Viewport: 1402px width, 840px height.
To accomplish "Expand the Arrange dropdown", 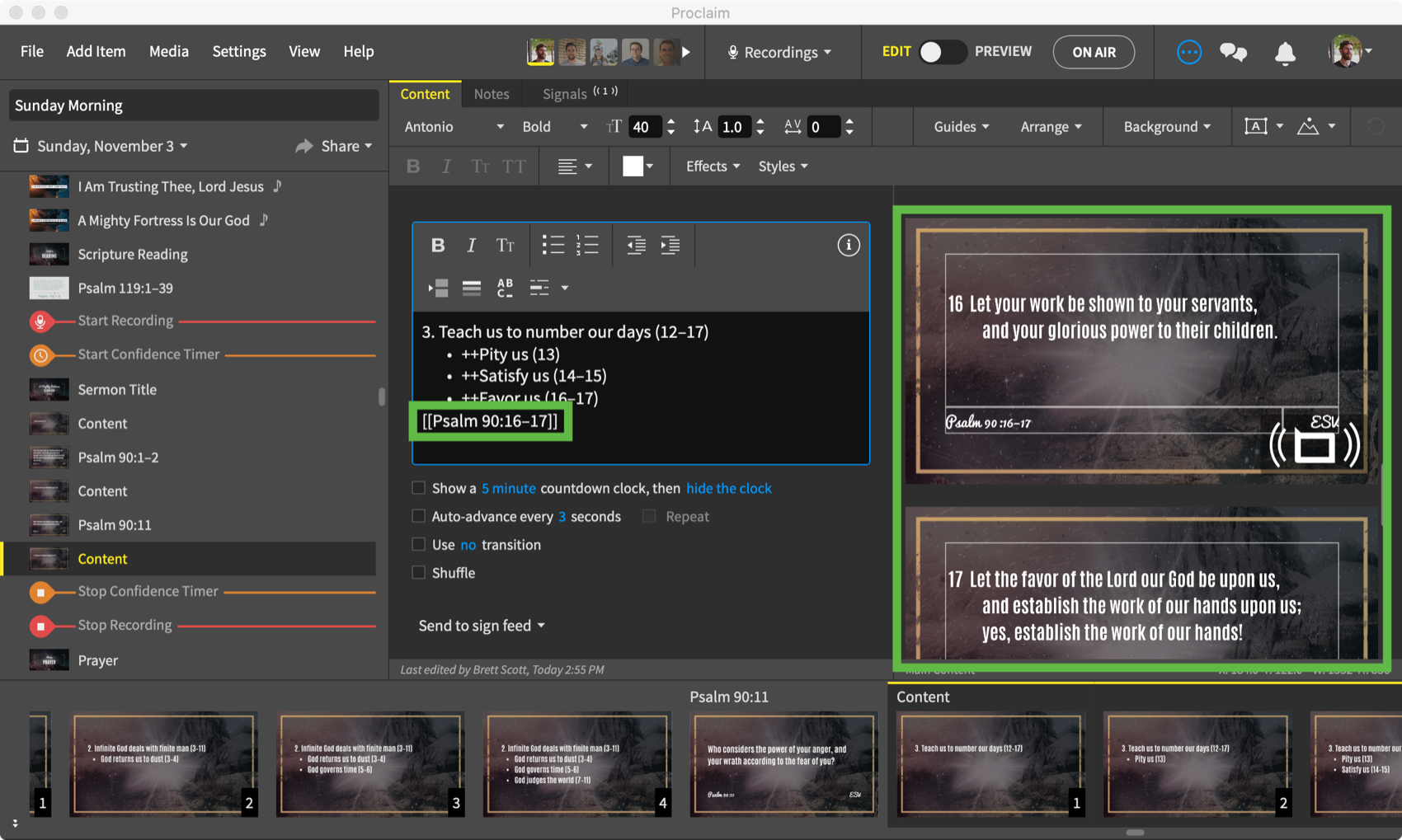I will (x=1051, y=126).
